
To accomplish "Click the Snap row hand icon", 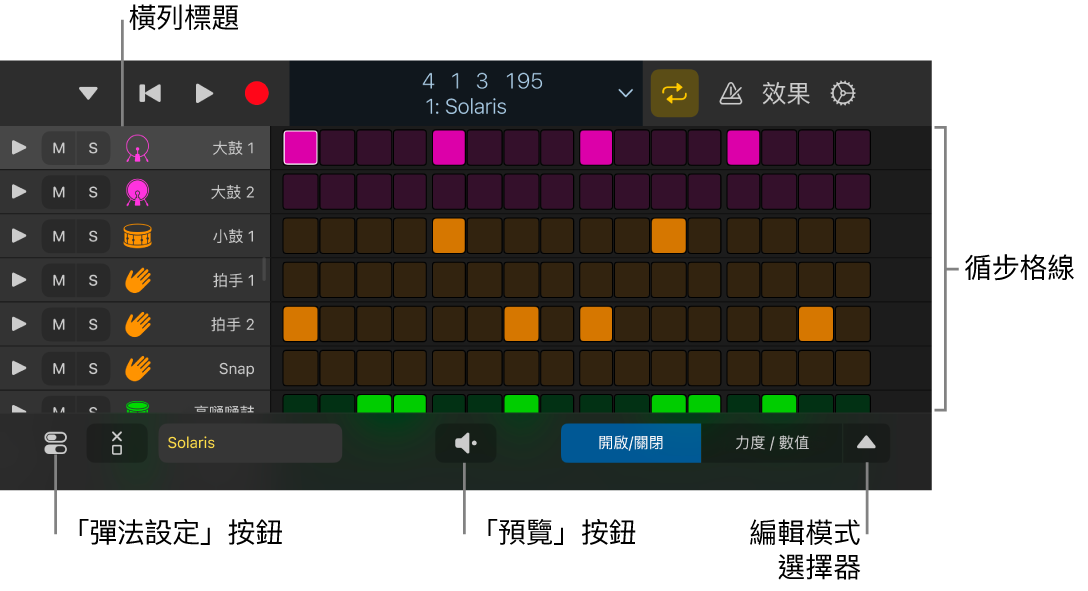I will 137,368.
